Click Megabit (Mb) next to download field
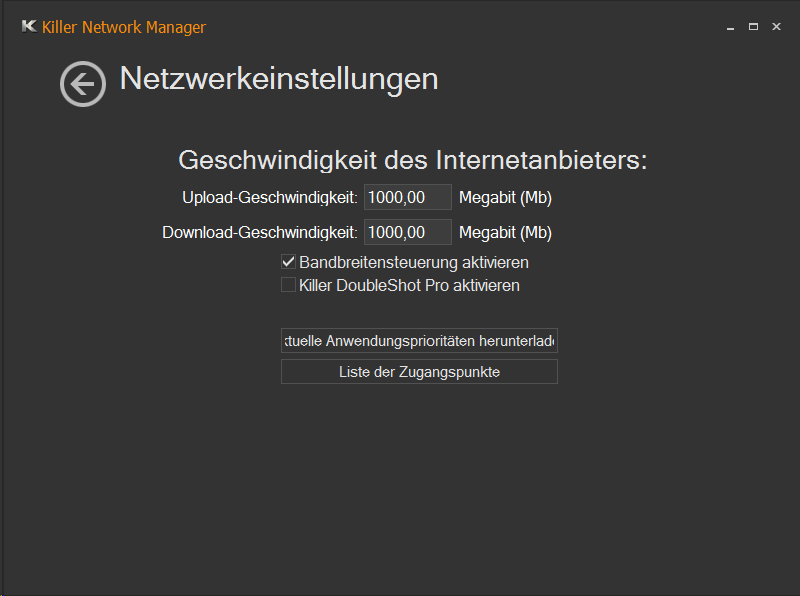The width and height of the screenshot is (800, 596). tap(506, 233)
